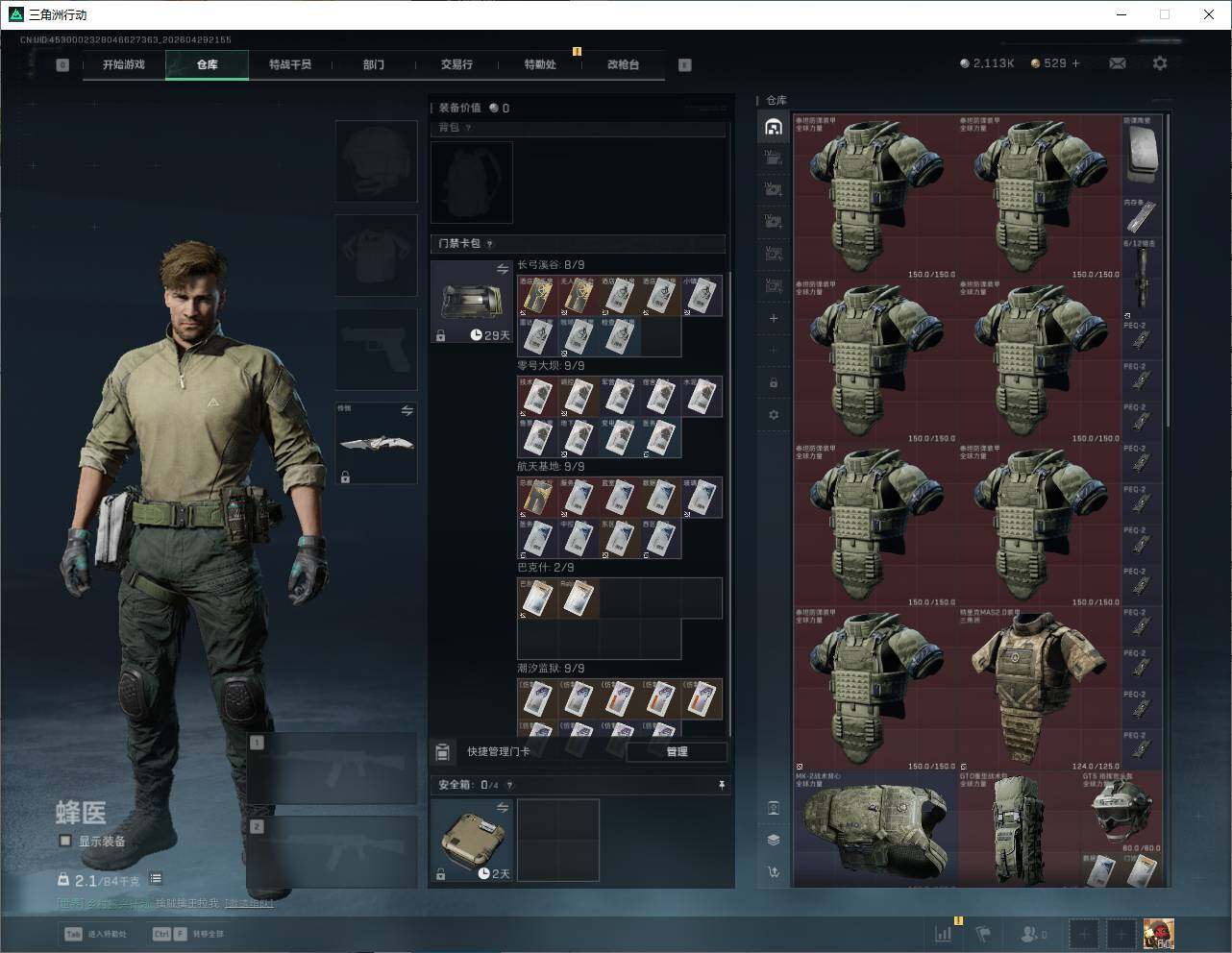Click the 零号大坝: 9/9 label
Screen dimensions: 1232x953
click(551, 366)
